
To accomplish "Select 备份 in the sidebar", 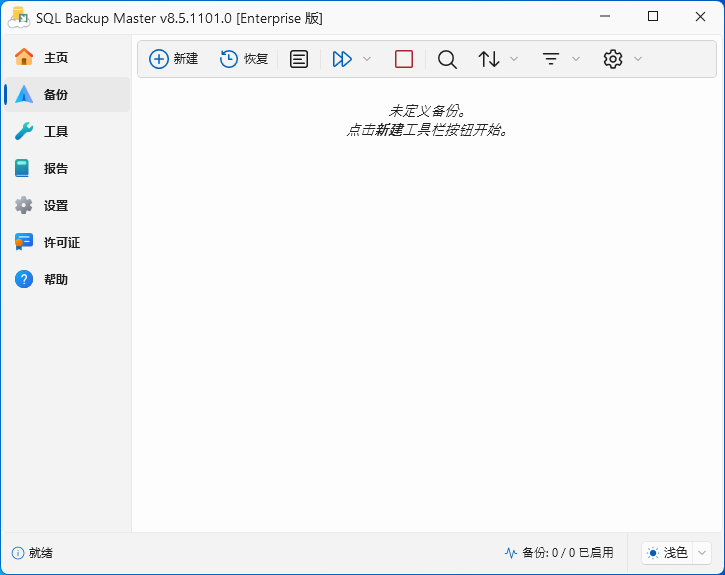I will click(67, 94).
